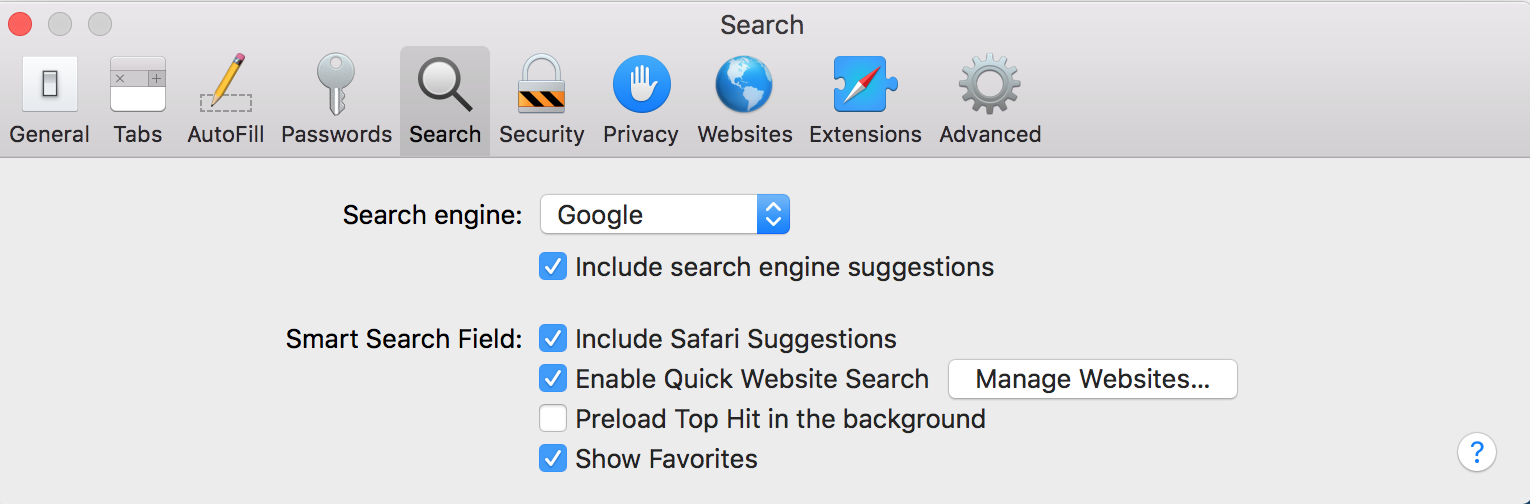
Task: Toggle the Show Favorites checkbox
Action: coord(553,459)
